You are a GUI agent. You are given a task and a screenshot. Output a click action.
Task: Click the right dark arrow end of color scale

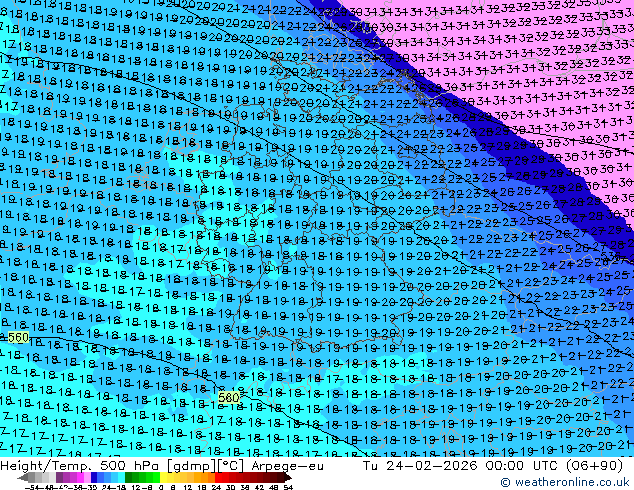pyautogui.click(x=288, y=477)
